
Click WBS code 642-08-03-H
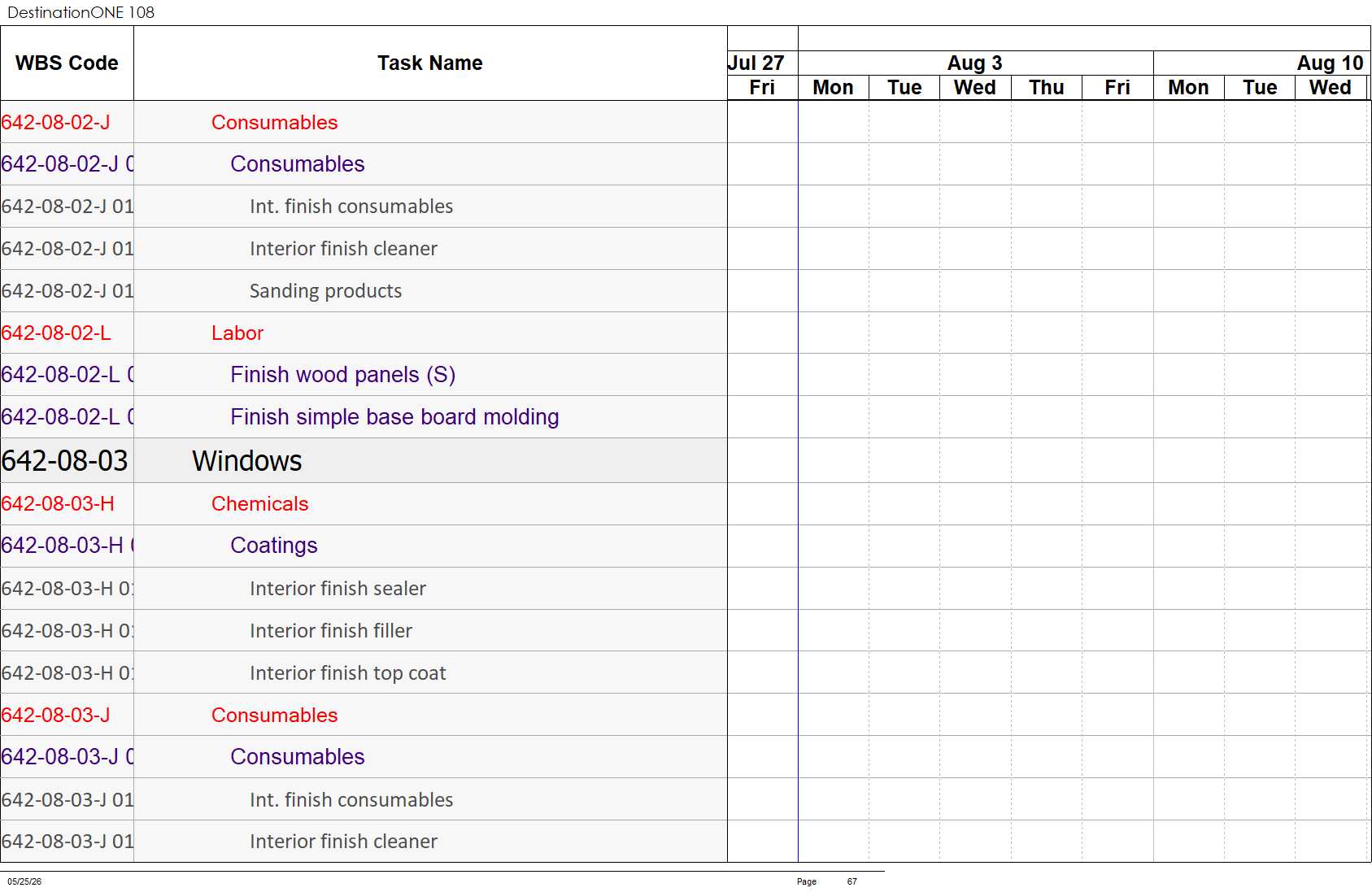[58, 504]
